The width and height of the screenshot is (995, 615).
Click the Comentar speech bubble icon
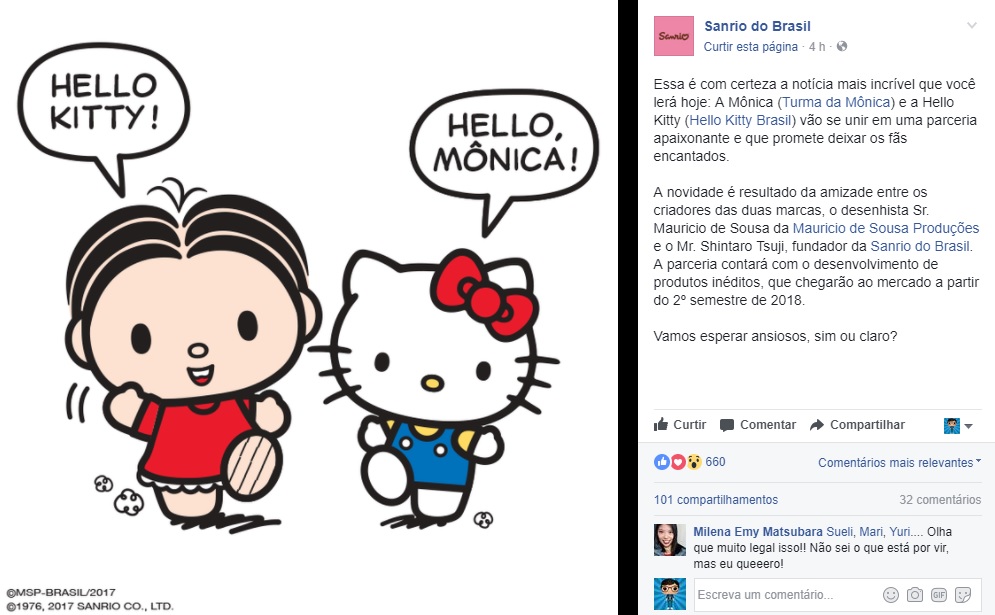pos(727,425)
